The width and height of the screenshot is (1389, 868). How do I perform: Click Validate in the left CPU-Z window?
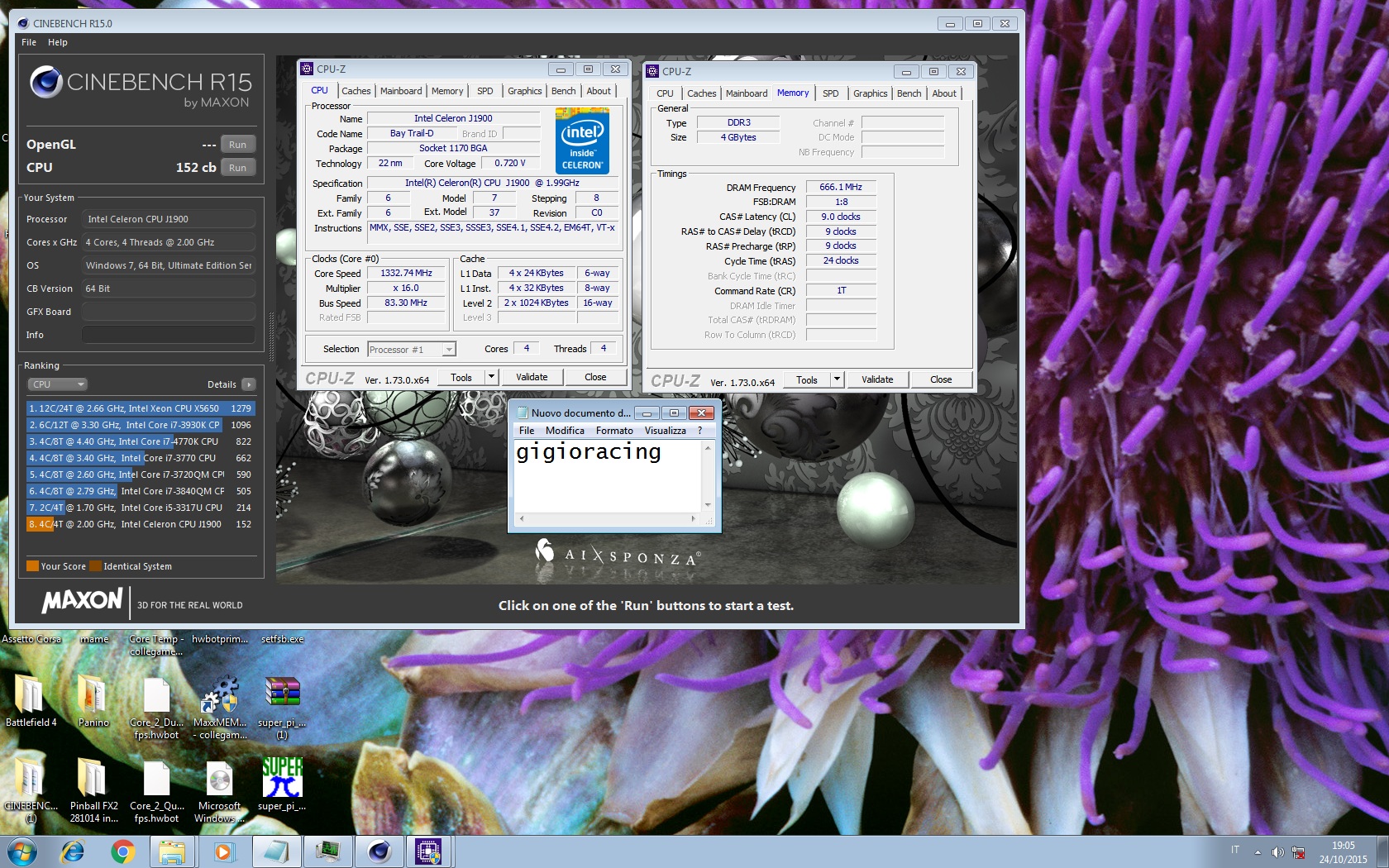tap(532, 377)
